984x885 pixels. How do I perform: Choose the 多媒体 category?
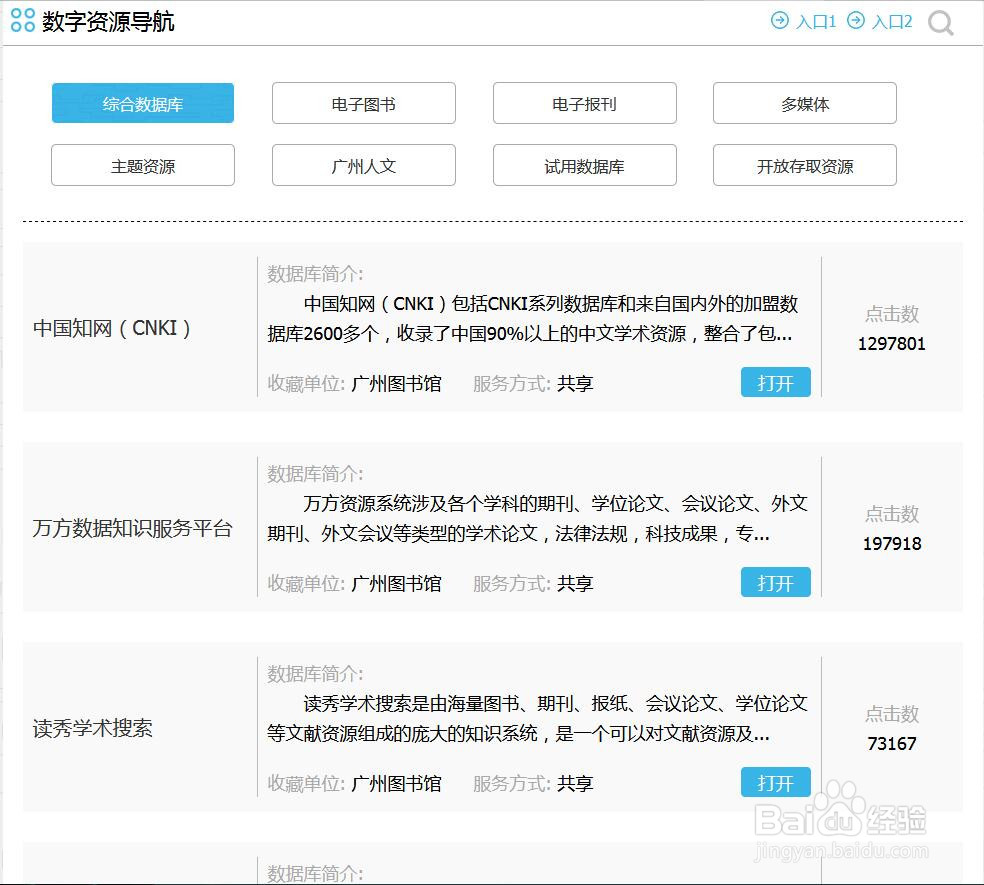click(805, 104)
